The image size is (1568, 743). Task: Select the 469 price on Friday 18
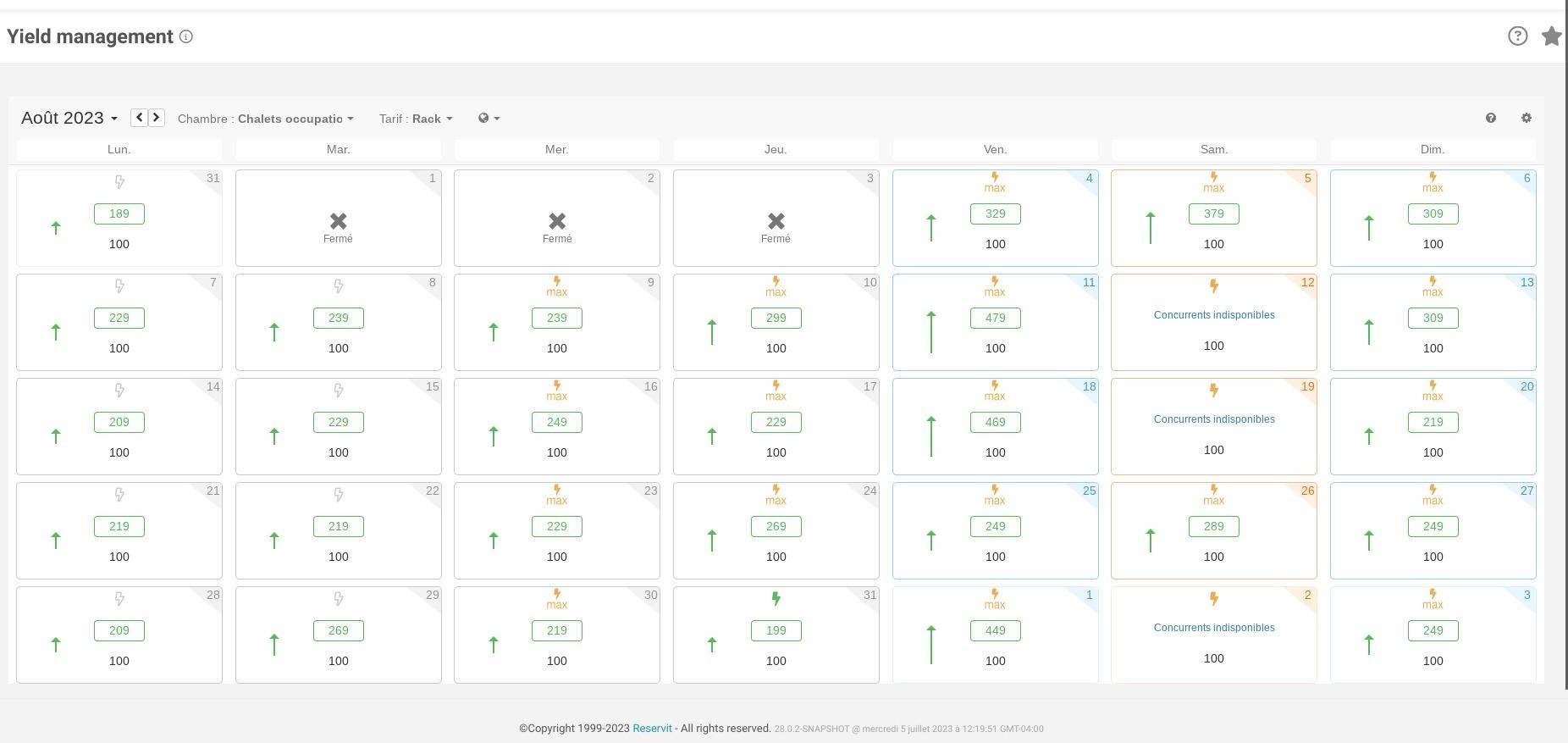995,422
